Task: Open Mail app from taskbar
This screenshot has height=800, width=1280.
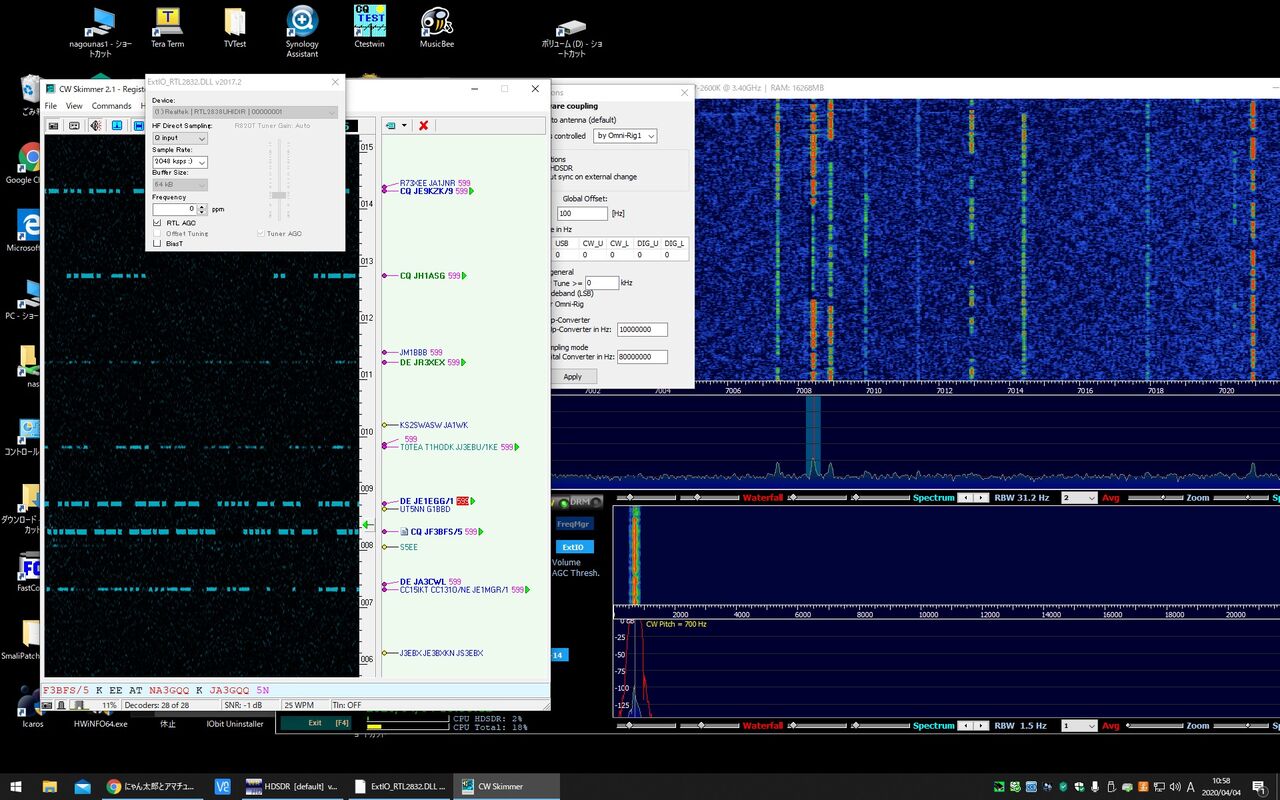Action: [82, 786]
